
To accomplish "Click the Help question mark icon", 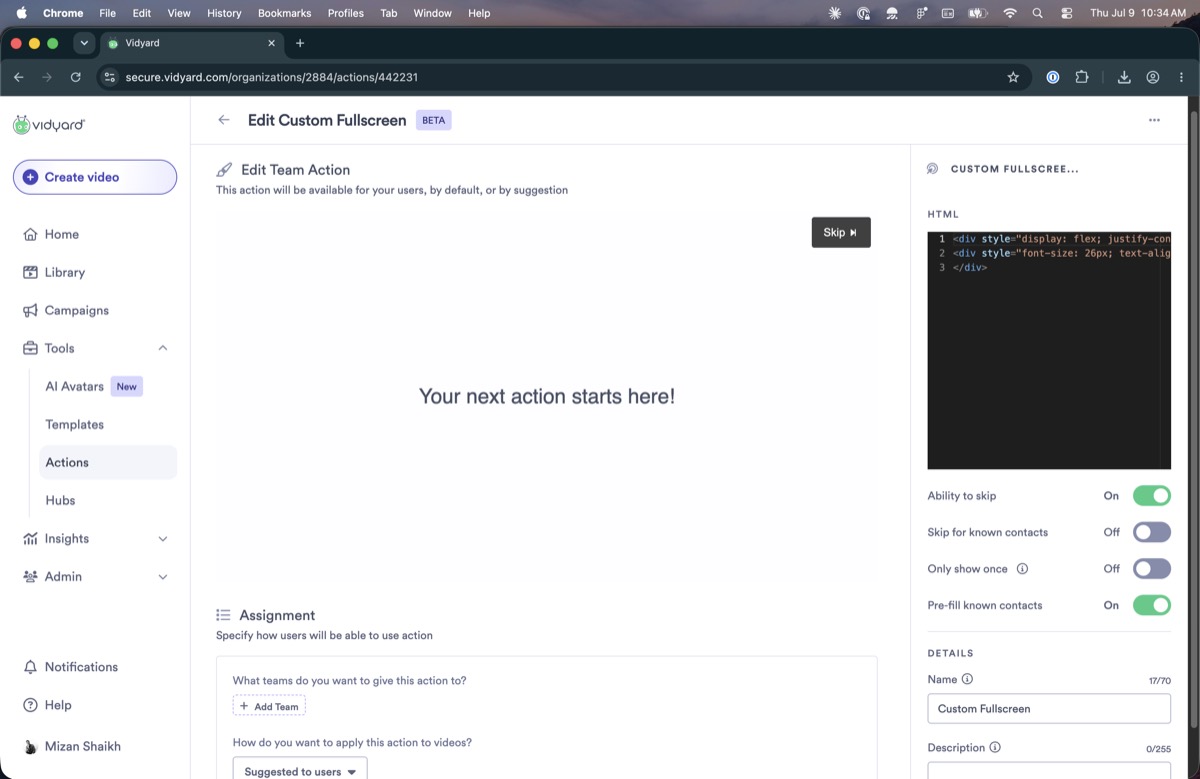I will pos(30,705).
